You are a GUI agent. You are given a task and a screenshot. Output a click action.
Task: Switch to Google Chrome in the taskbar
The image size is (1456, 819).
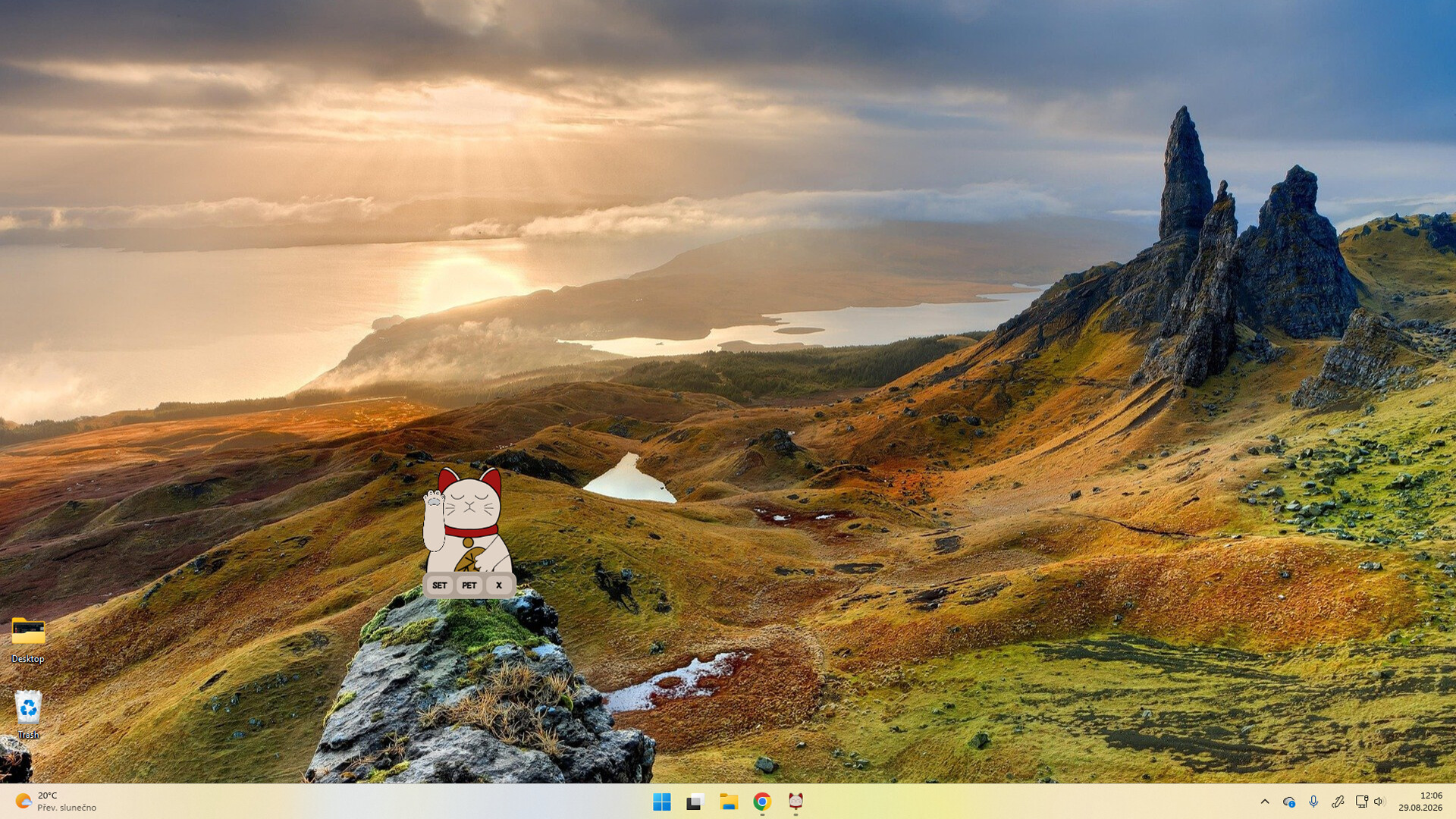click(762, 802)
